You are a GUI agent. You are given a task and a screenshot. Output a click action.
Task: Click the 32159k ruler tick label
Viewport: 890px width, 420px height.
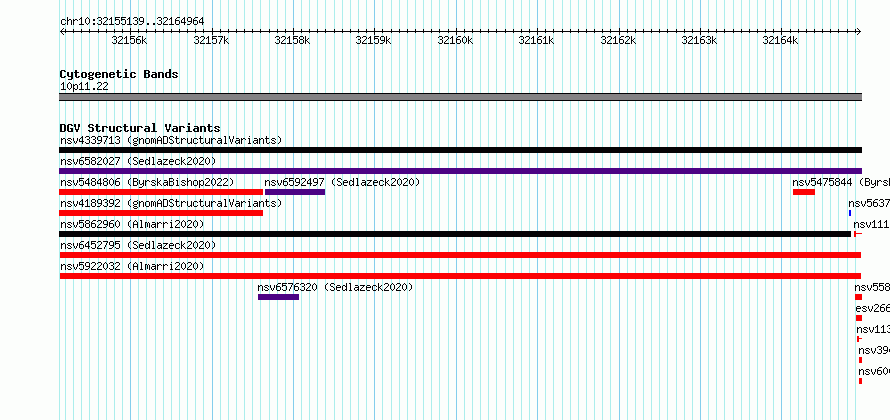tap(373, 40)
